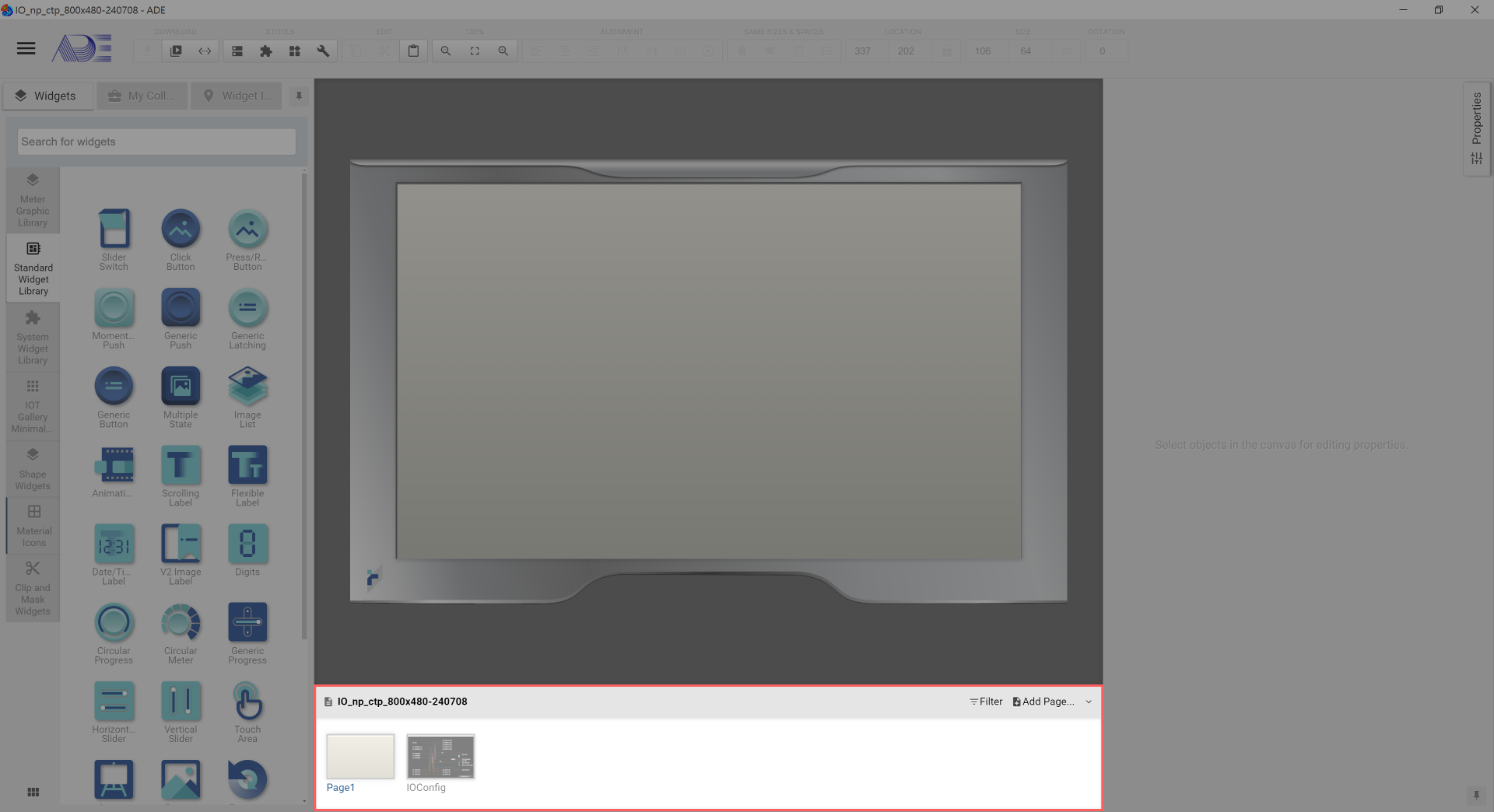Expand the page panel chevron
The height and width of the screenshot is (812, 1494).
pos(1089,702)
